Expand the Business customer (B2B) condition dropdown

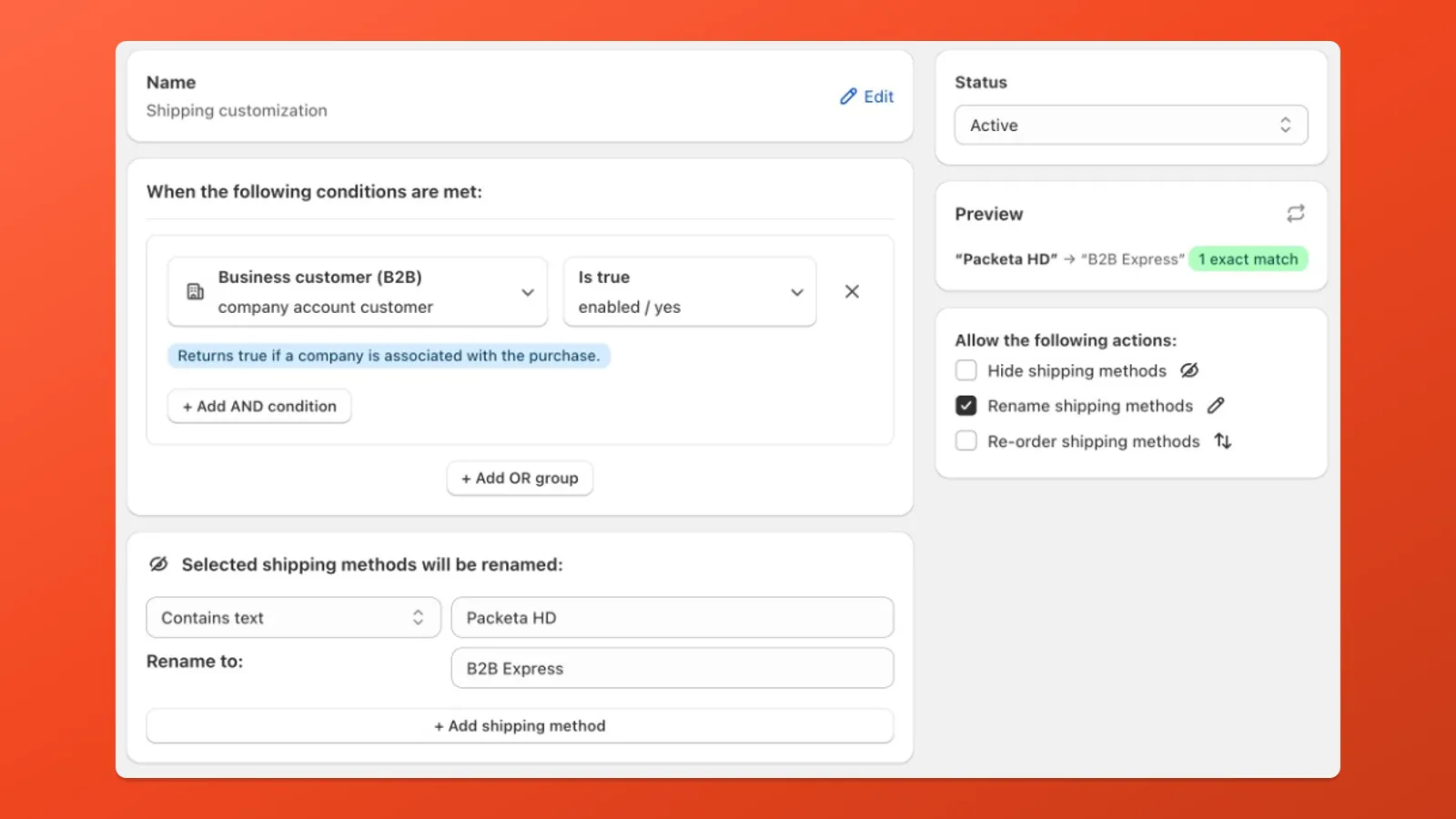click(528, 292)
